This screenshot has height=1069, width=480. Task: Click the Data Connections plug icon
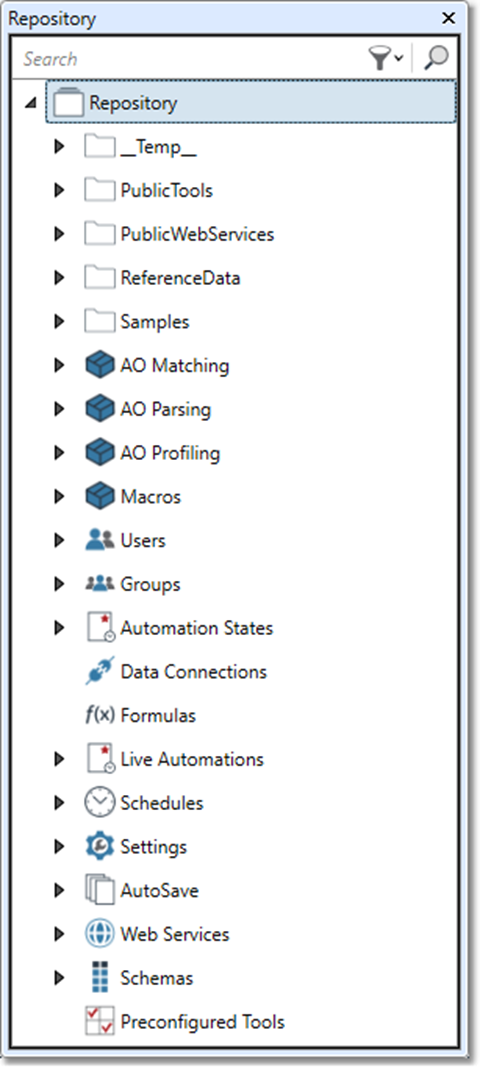pos(100,672)
